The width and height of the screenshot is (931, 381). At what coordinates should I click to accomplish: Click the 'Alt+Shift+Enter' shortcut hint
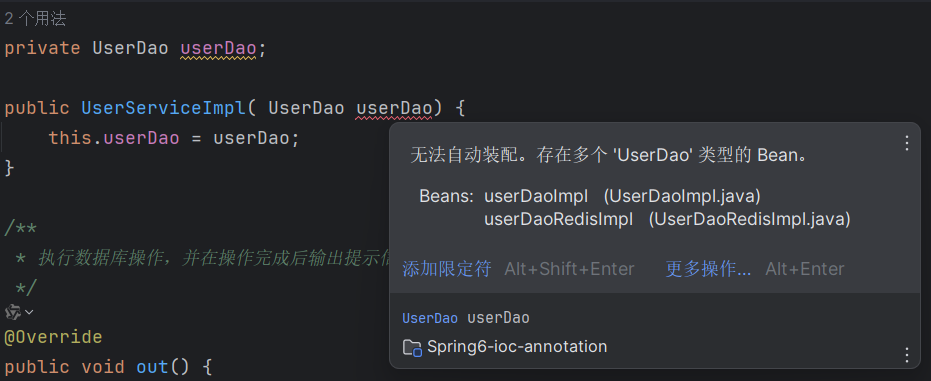569,269
